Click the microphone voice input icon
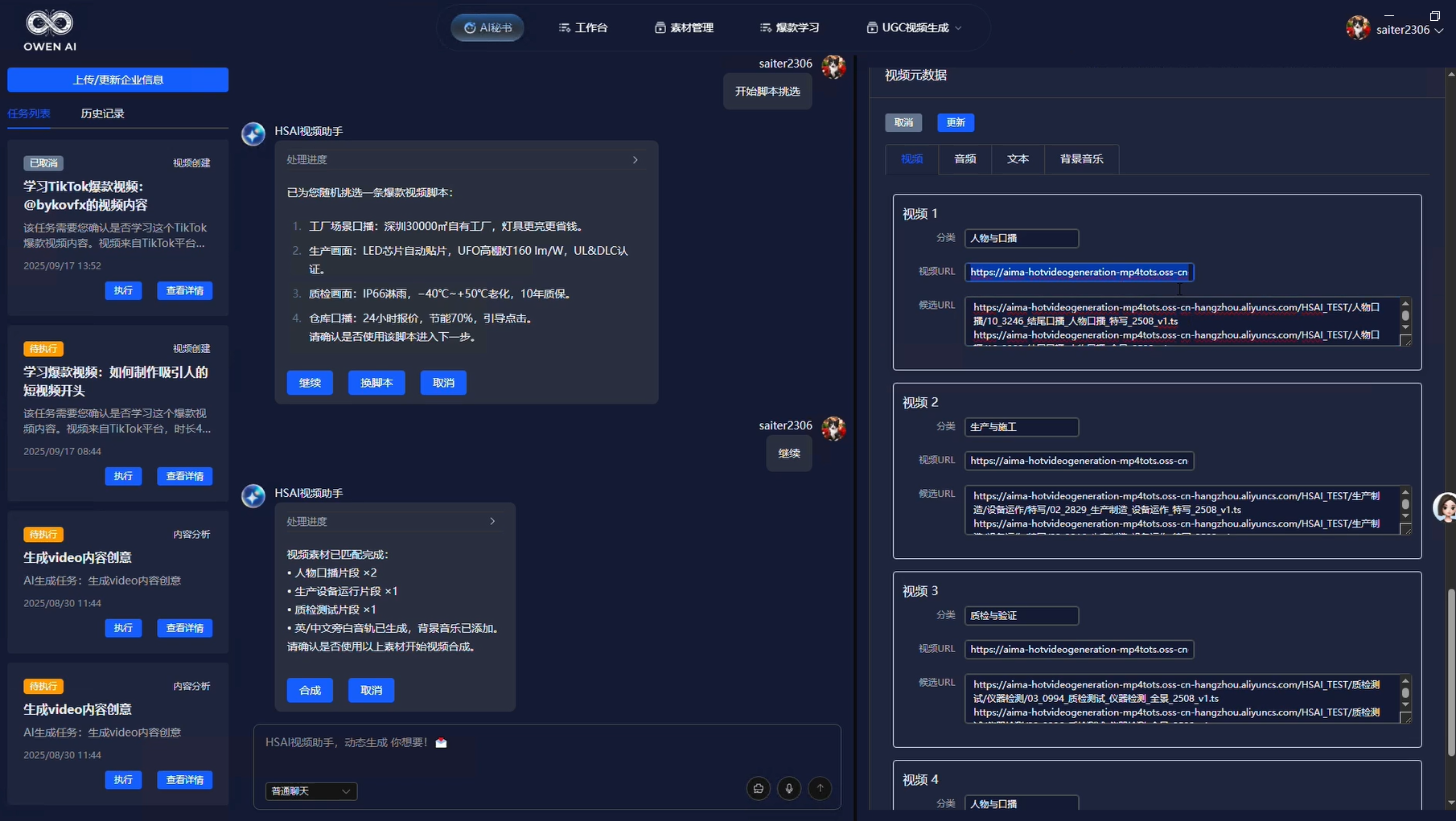 [789, 789]
